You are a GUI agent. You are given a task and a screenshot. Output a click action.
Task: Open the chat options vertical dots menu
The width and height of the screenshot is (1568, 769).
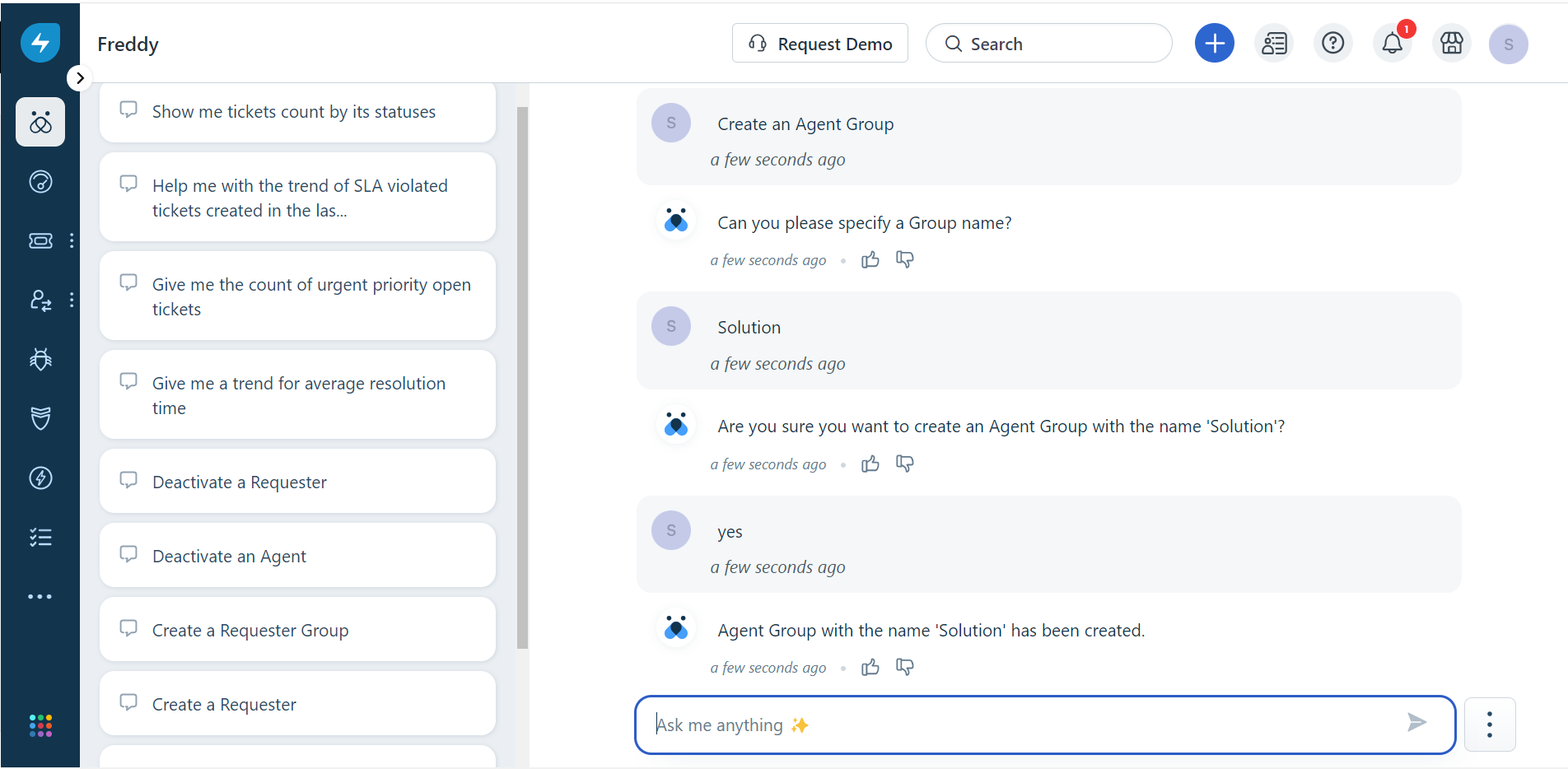[1490, 725]
